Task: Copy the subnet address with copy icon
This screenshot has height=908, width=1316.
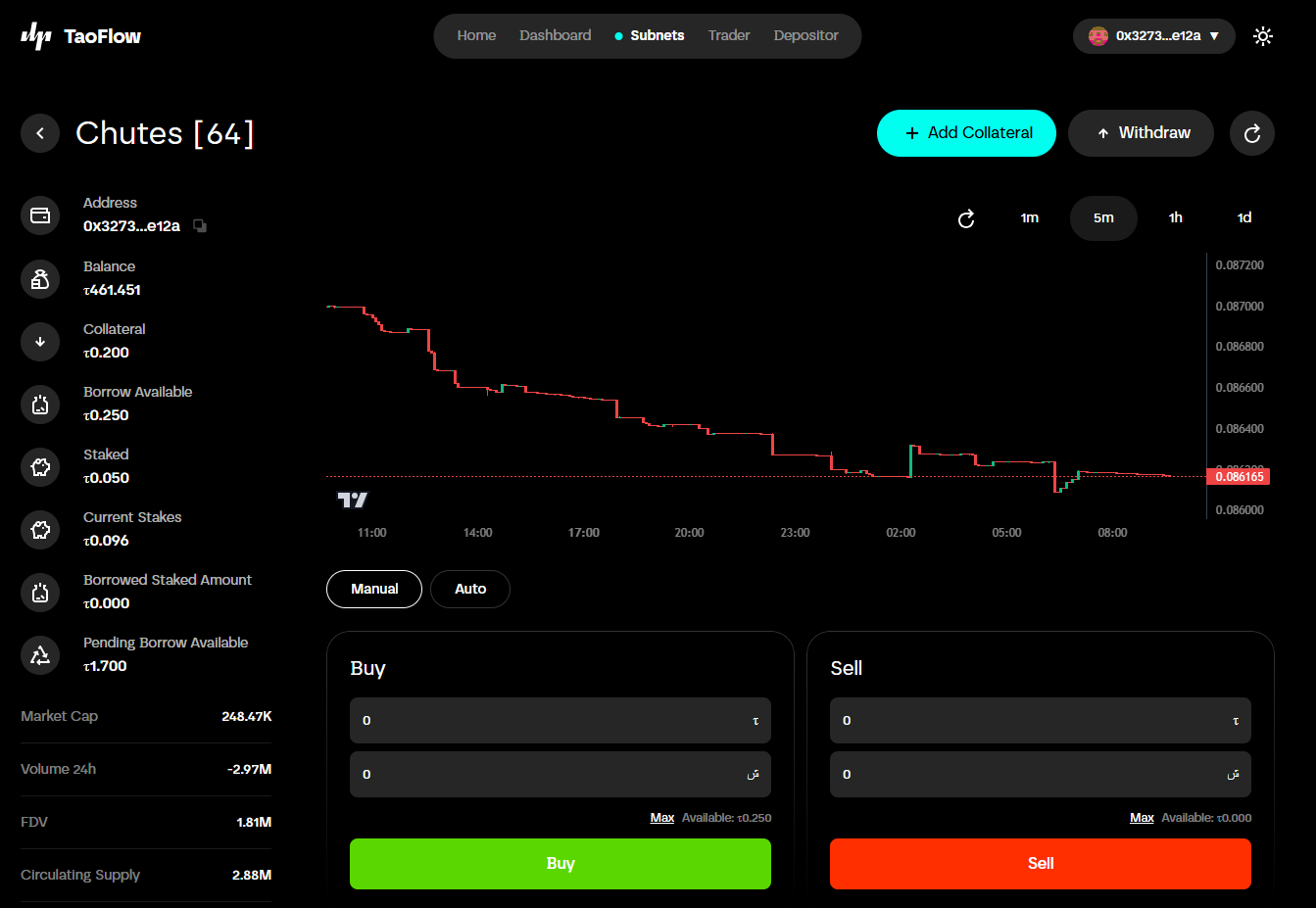Action: (x=200, y=225)
